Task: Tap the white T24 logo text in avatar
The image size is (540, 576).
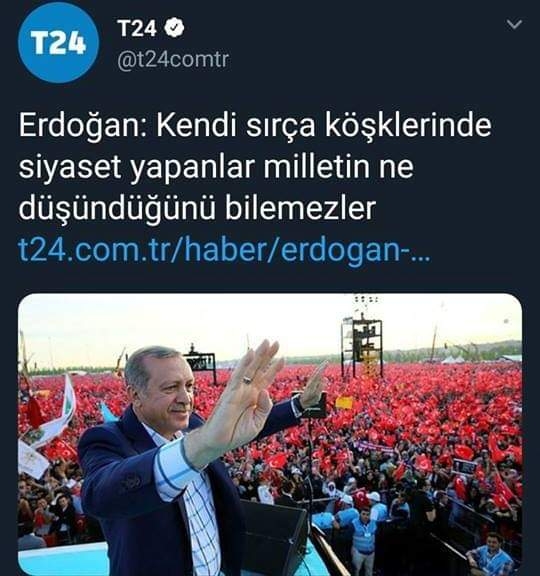Action: point(58,43)
